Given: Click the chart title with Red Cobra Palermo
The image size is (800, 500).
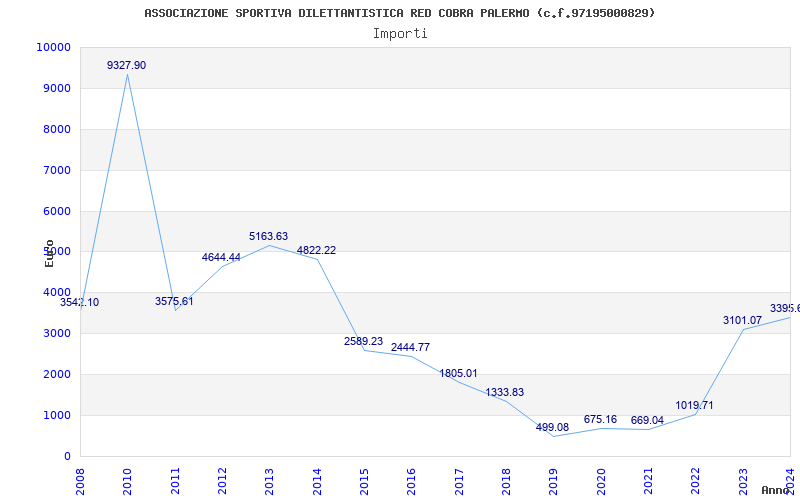Looking at the screenshot, I should (399, 13).
